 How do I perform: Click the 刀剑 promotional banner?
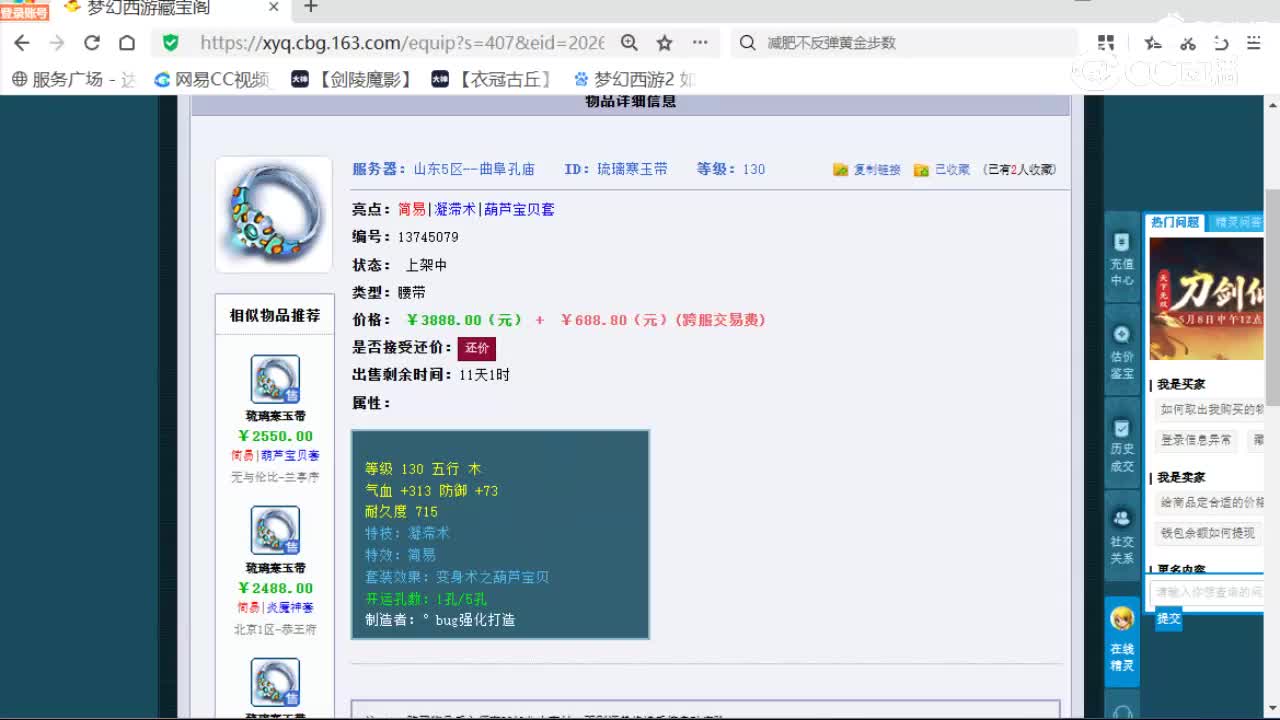tap(1207, 298)
